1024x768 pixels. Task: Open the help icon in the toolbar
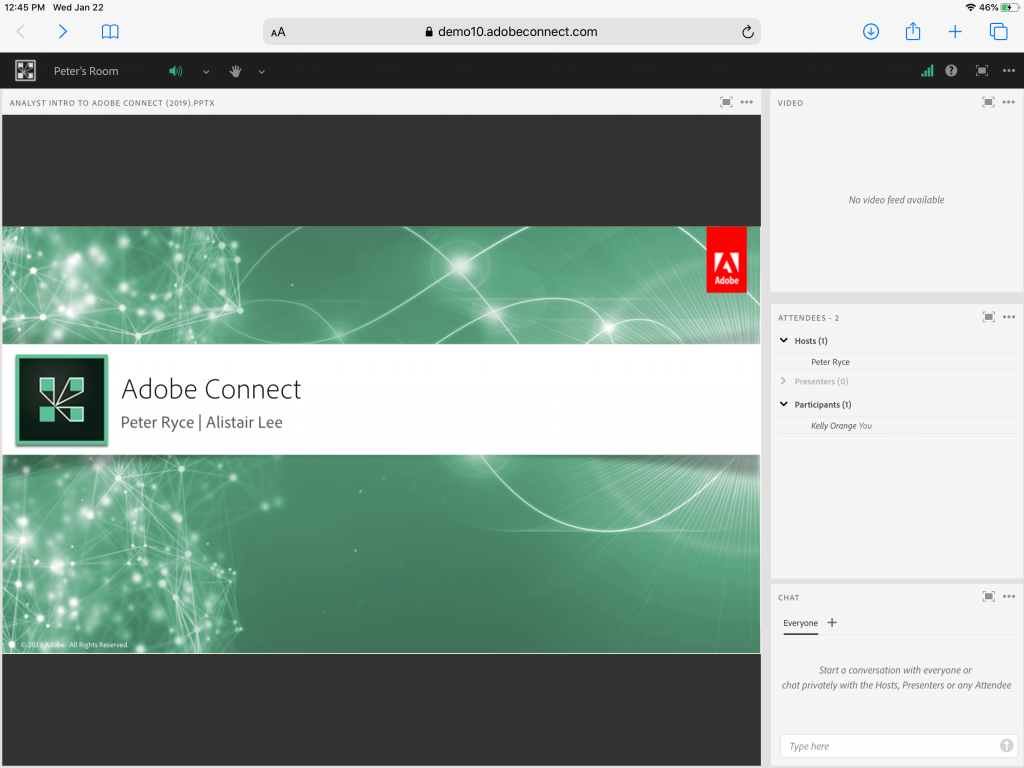[951, 71]
